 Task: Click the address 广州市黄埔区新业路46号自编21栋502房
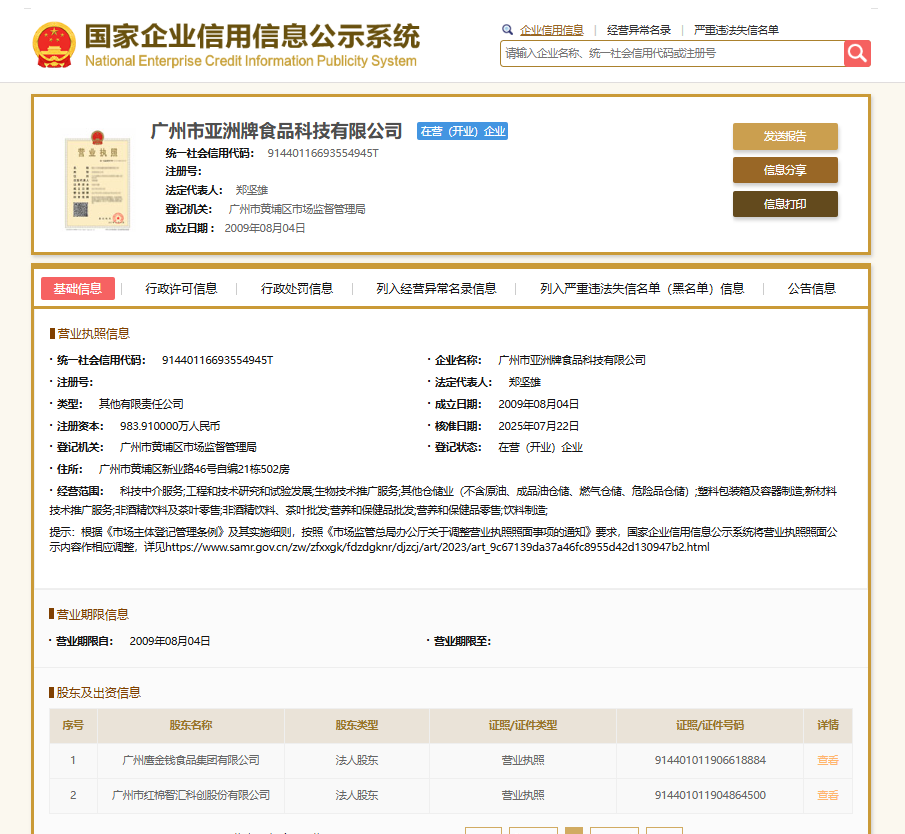pyautogui.click(x=195, y=469)
